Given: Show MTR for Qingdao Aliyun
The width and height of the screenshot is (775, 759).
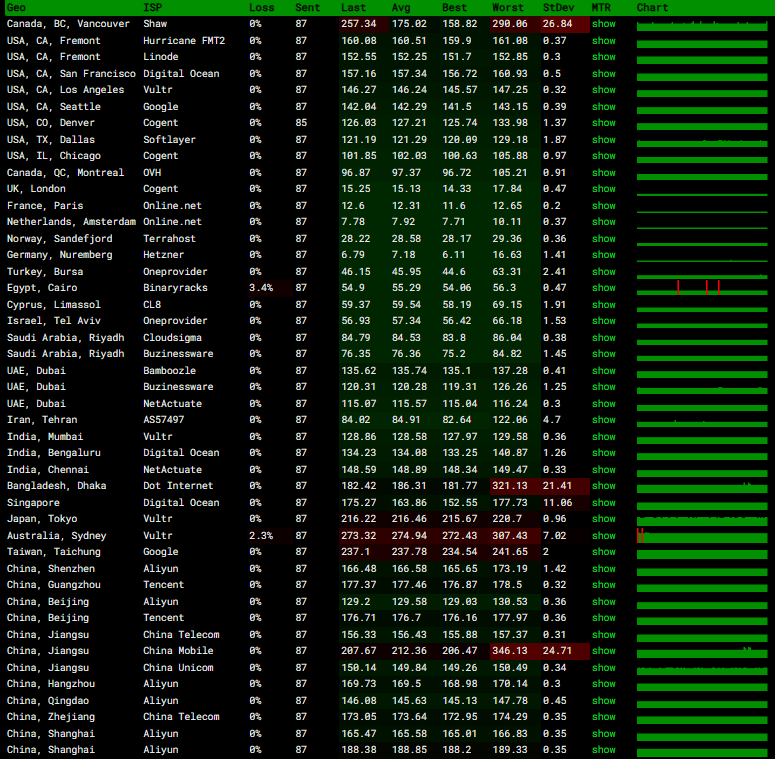Looking at the screenshot, I should 603,701.
